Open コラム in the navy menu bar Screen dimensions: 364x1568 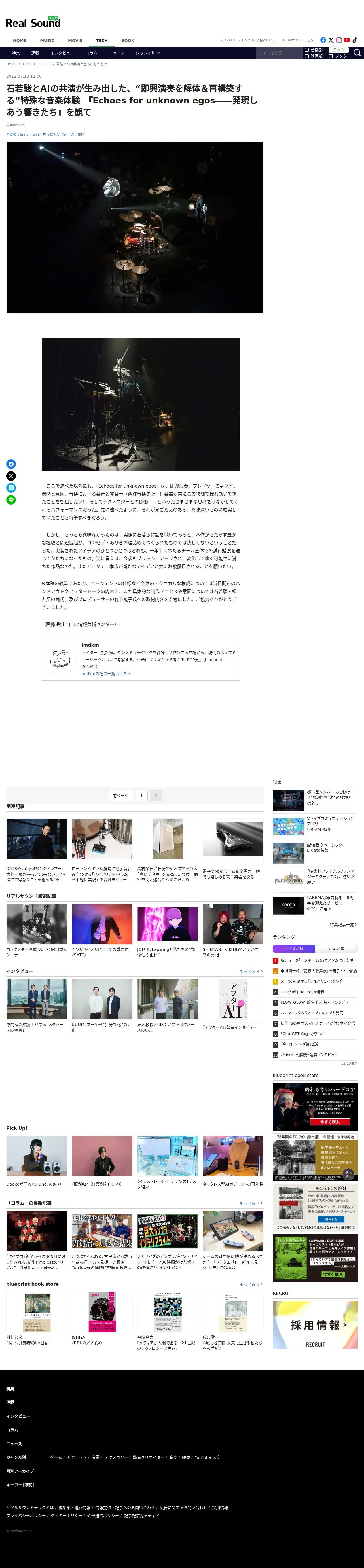pos(91,53)
